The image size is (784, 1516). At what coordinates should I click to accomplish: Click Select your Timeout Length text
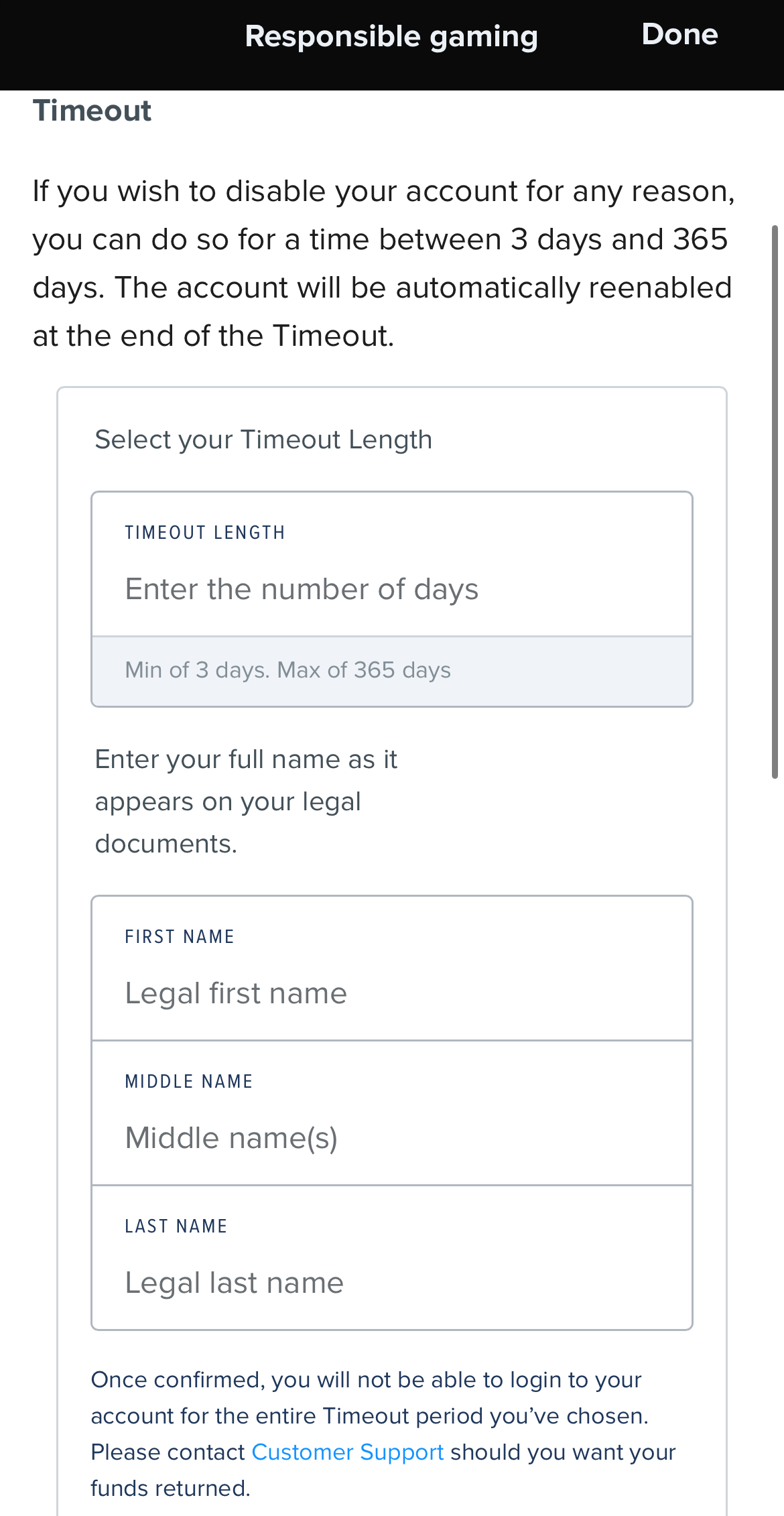tap(263, 438)
